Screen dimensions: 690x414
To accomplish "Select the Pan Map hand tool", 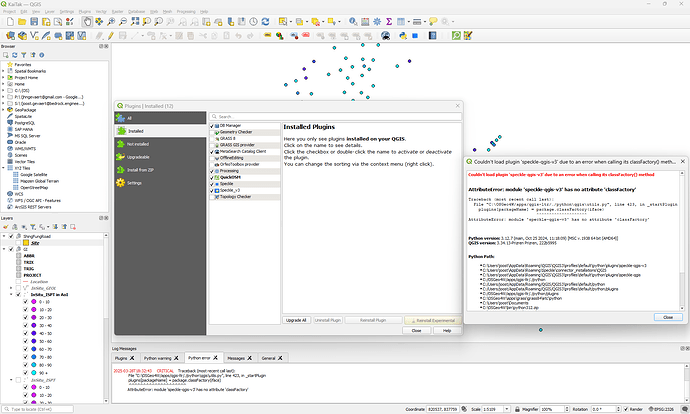I will coord(87,22).
